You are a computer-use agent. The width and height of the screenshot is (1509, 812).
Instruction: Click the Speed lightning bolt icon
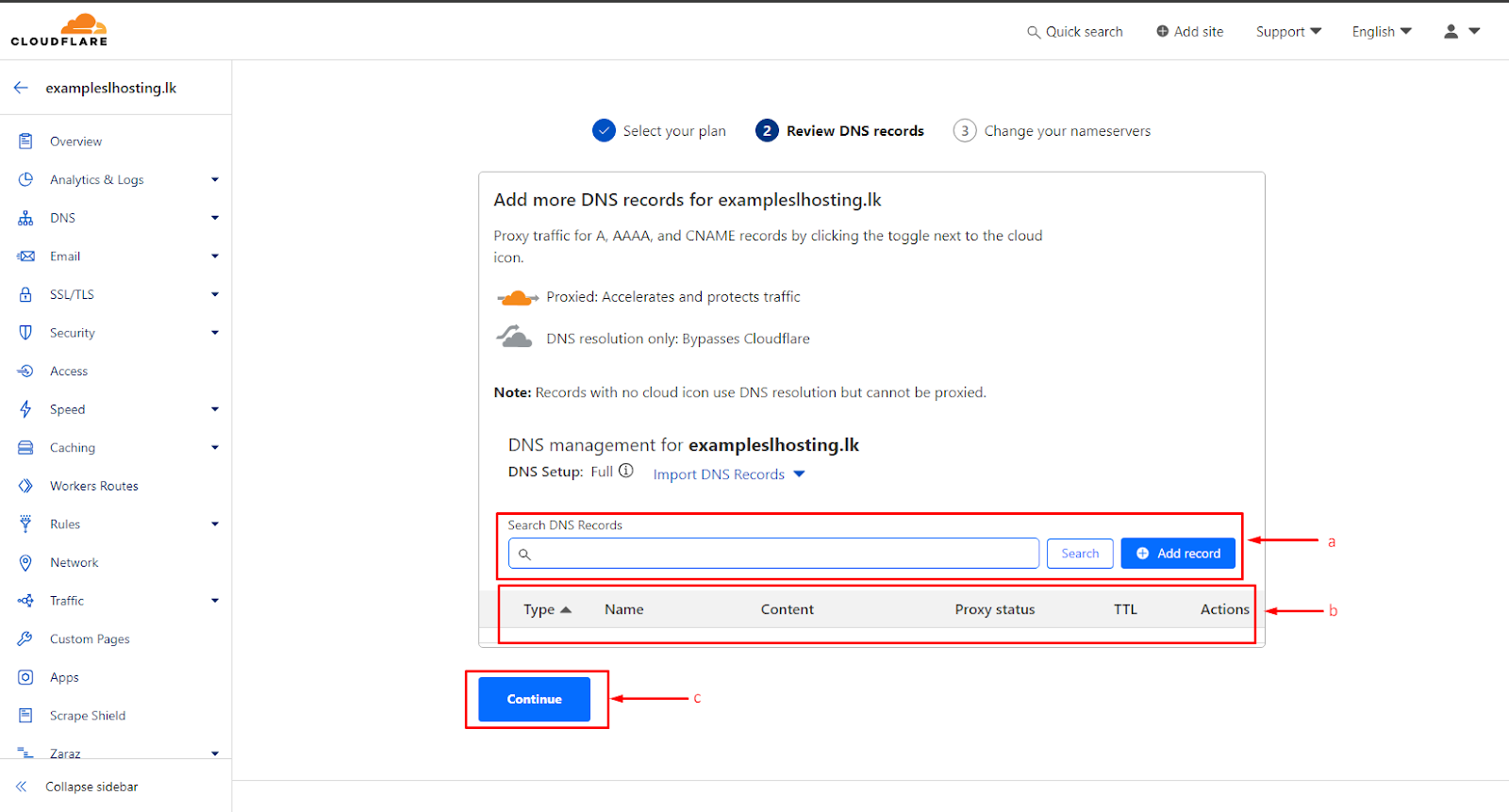point(25,409)
